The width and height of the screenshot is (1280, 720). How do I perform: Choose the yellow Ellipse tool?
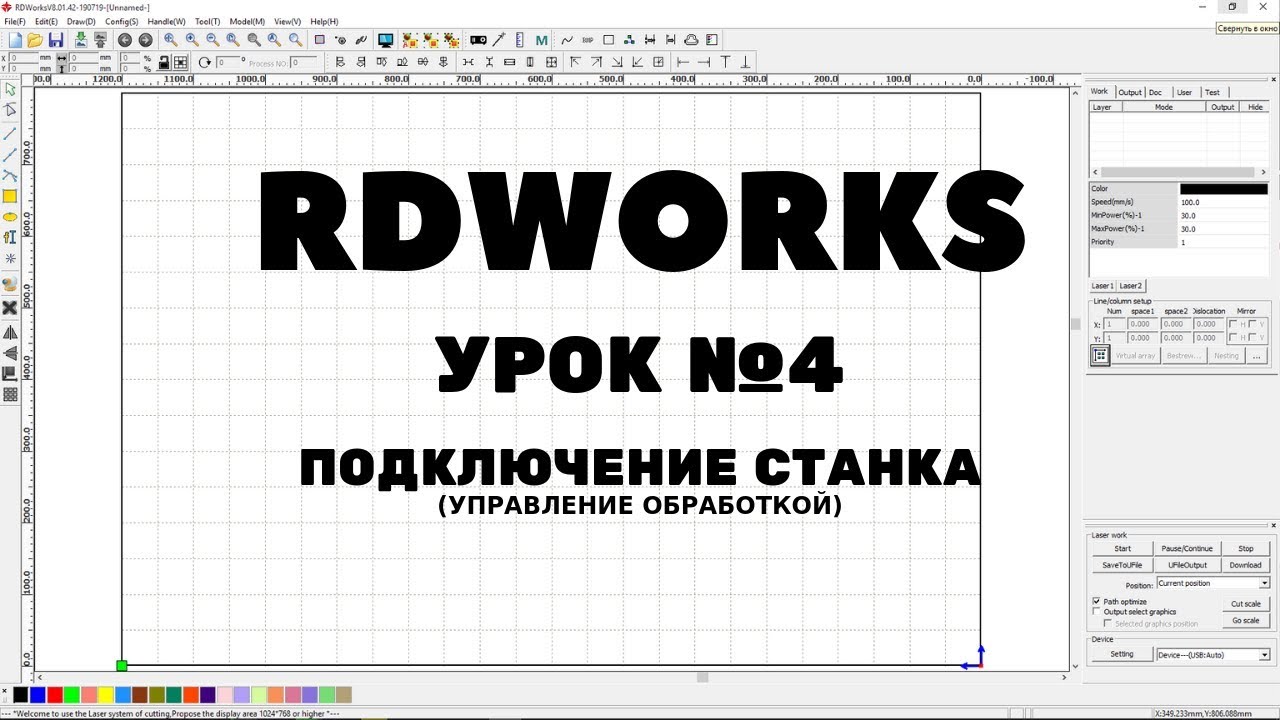coord(10,217)
